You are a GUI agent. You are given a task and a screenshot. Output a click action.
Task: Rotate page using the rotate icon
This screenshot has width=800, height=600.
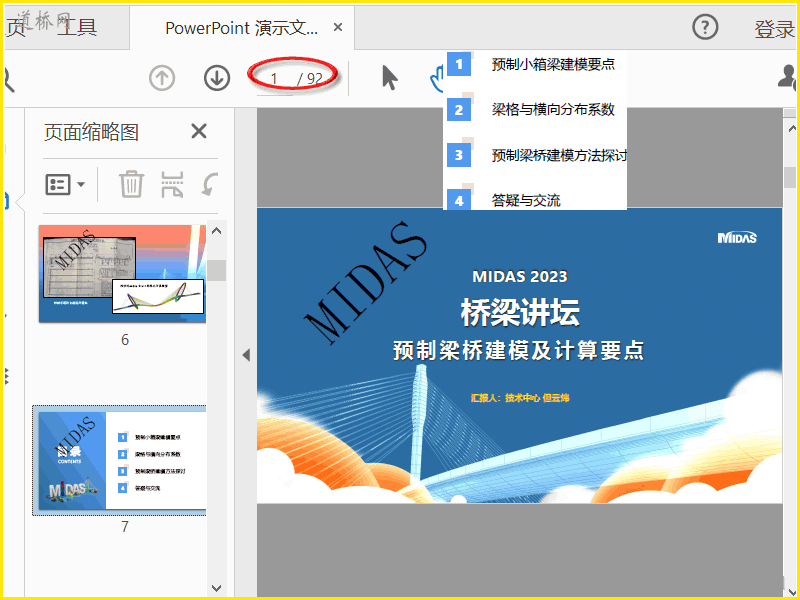pos(210,184)
